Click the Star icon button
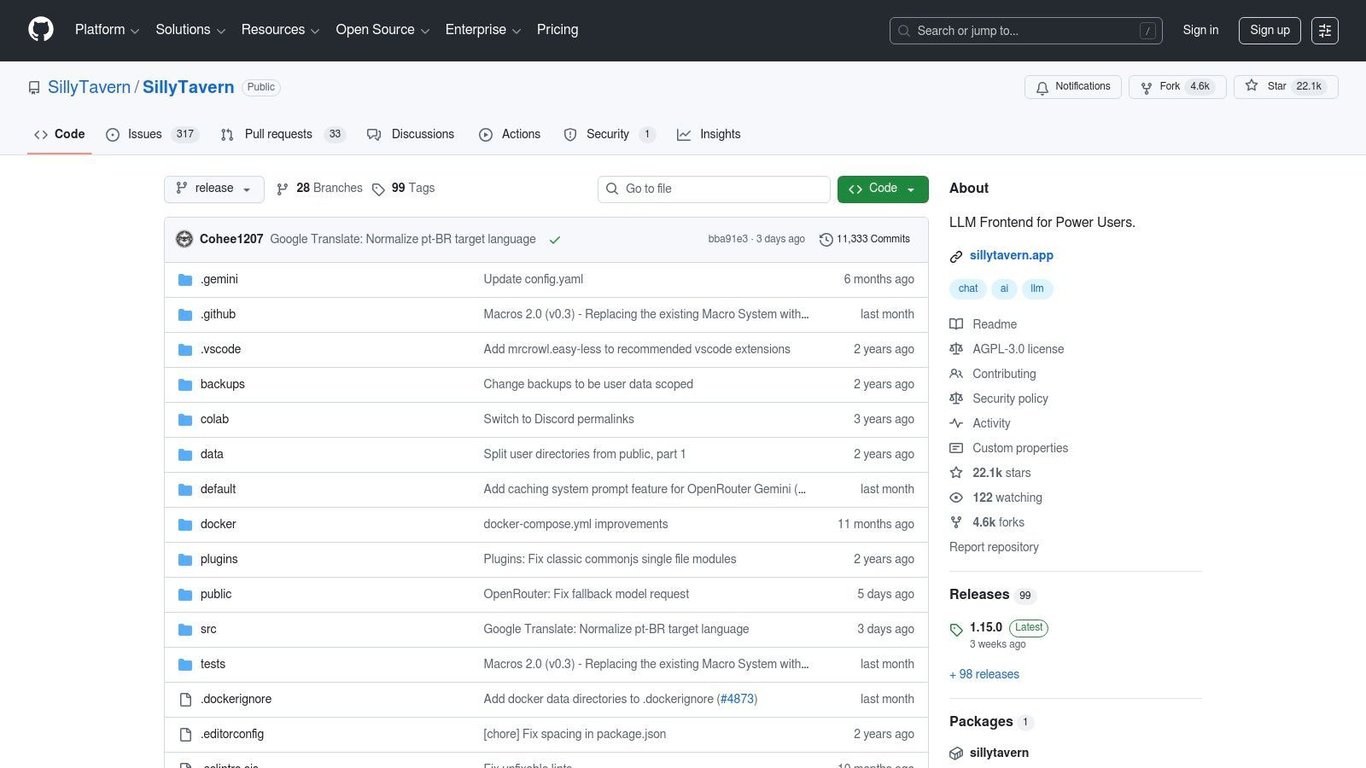Screen dimensions: 1366x768 (x=1251, y=86)
